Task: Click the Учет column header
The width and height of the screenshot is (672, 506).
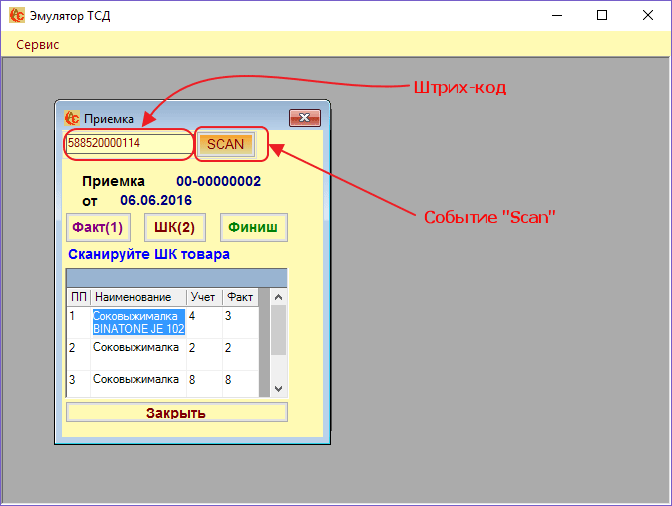Action: click(x=203, y=297)
